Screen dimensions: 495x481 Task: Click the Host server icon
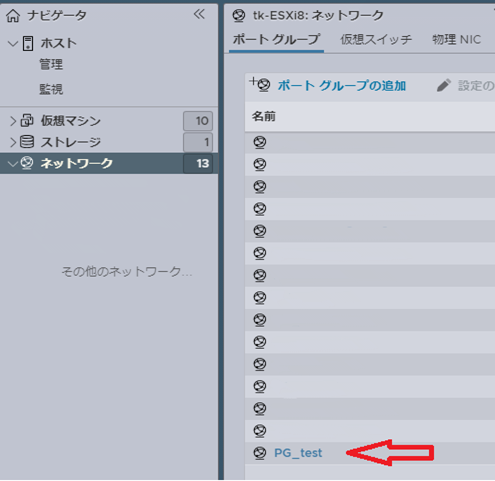(28, 43)
